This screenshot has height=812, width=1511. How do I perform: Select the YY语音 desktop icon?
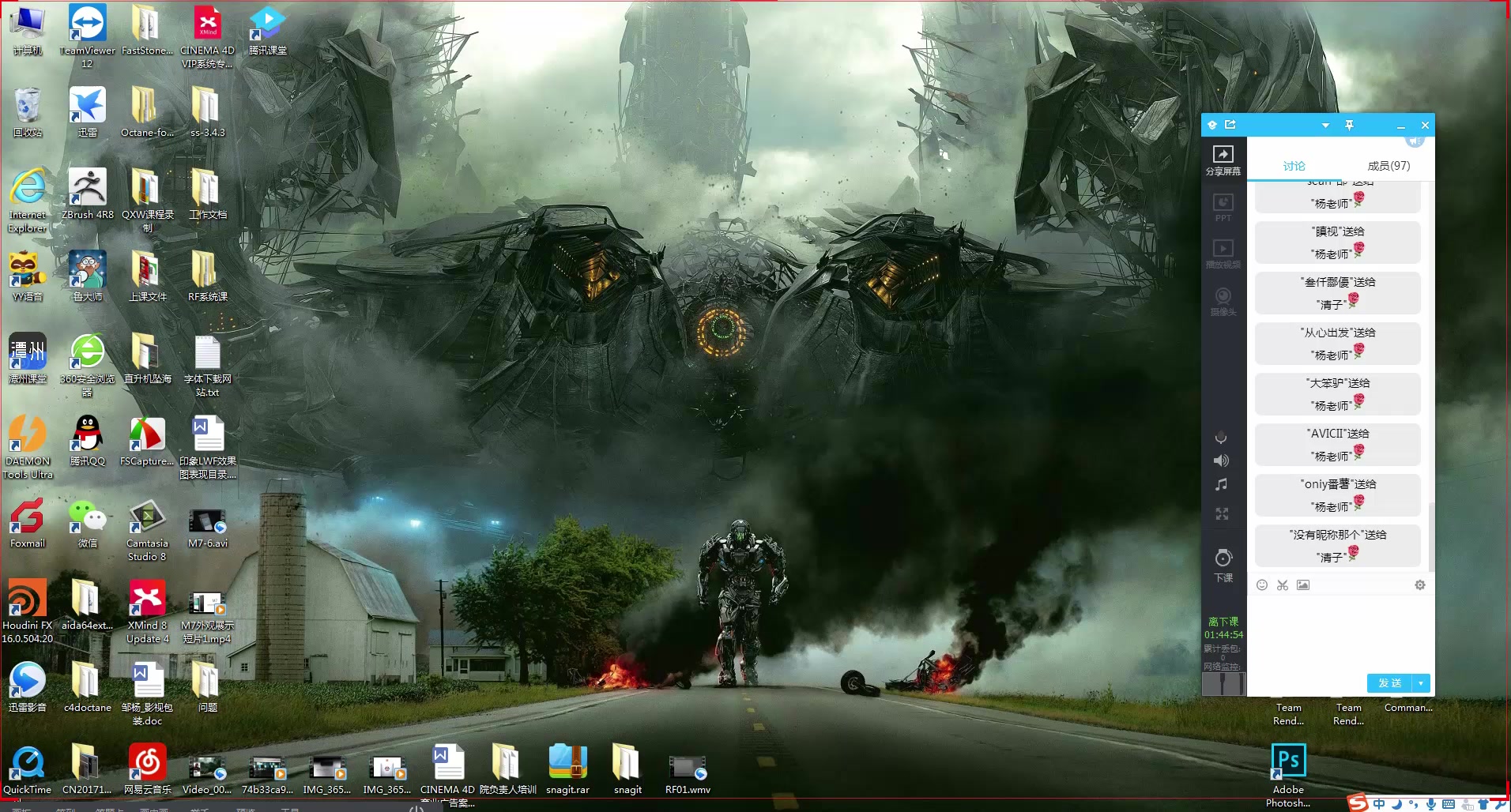click(28, 276)
